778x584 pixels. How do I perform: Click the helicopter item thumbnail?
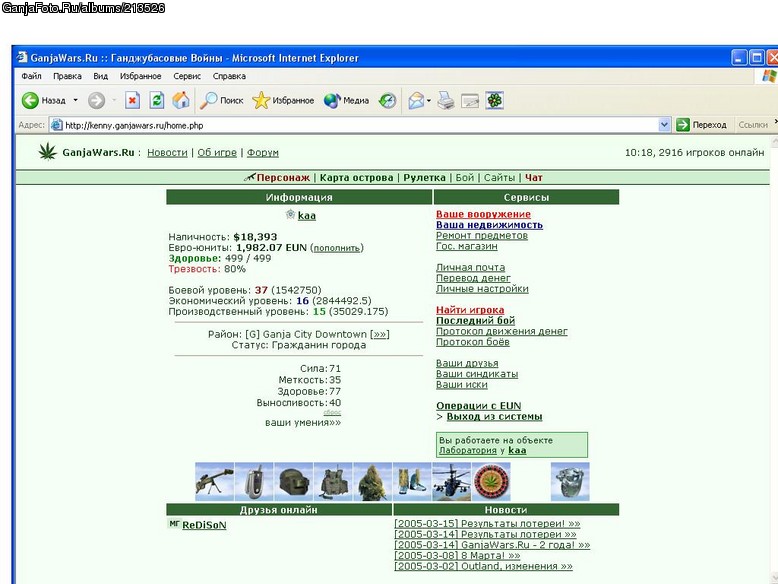click(x=452, y=481)
